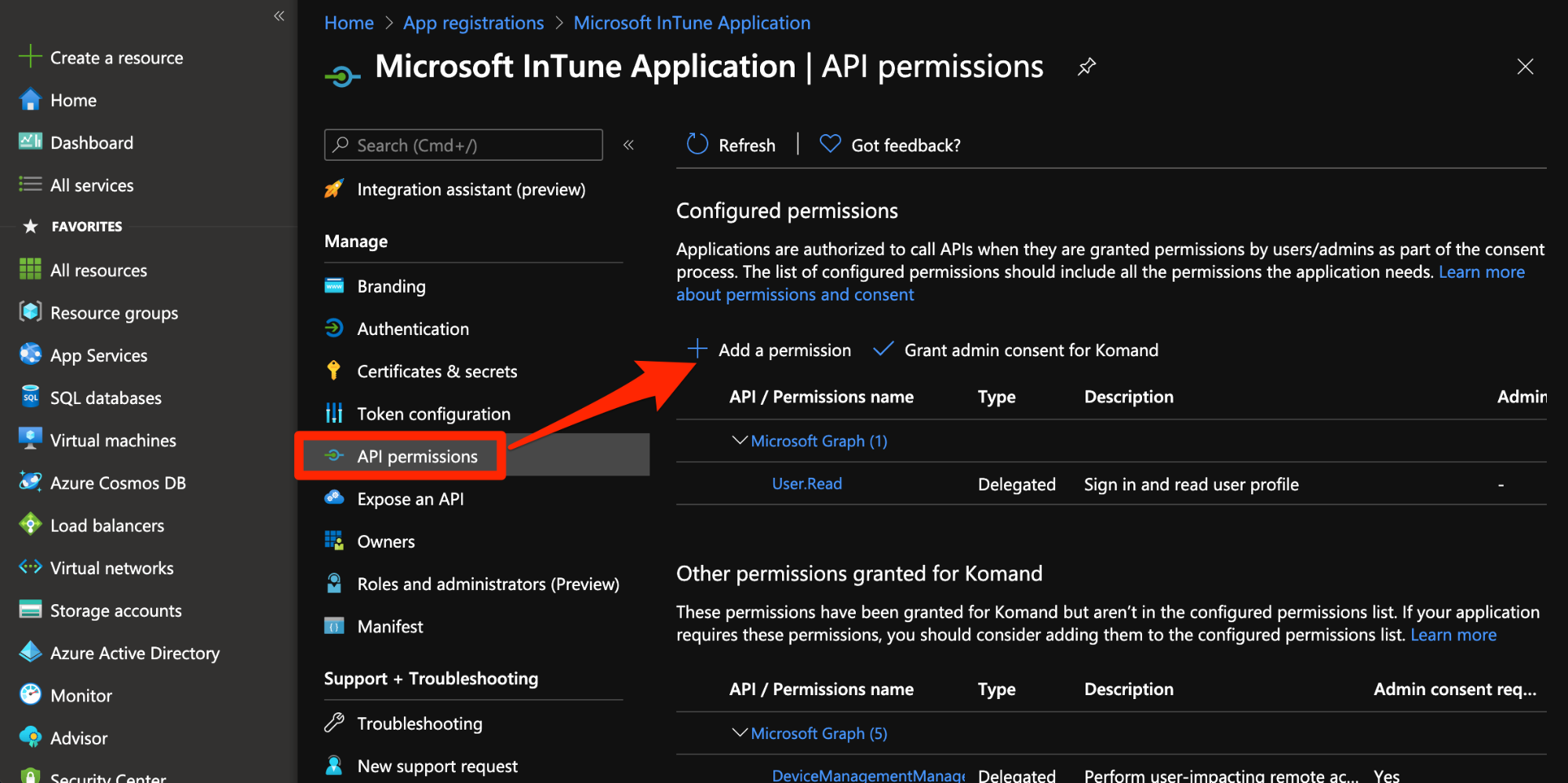The height and width of the screenshot is (783, 1568).
Task: Collapse the Microsoft Graph (1) group
Action: pyautogui.click(x=739, y=441)
